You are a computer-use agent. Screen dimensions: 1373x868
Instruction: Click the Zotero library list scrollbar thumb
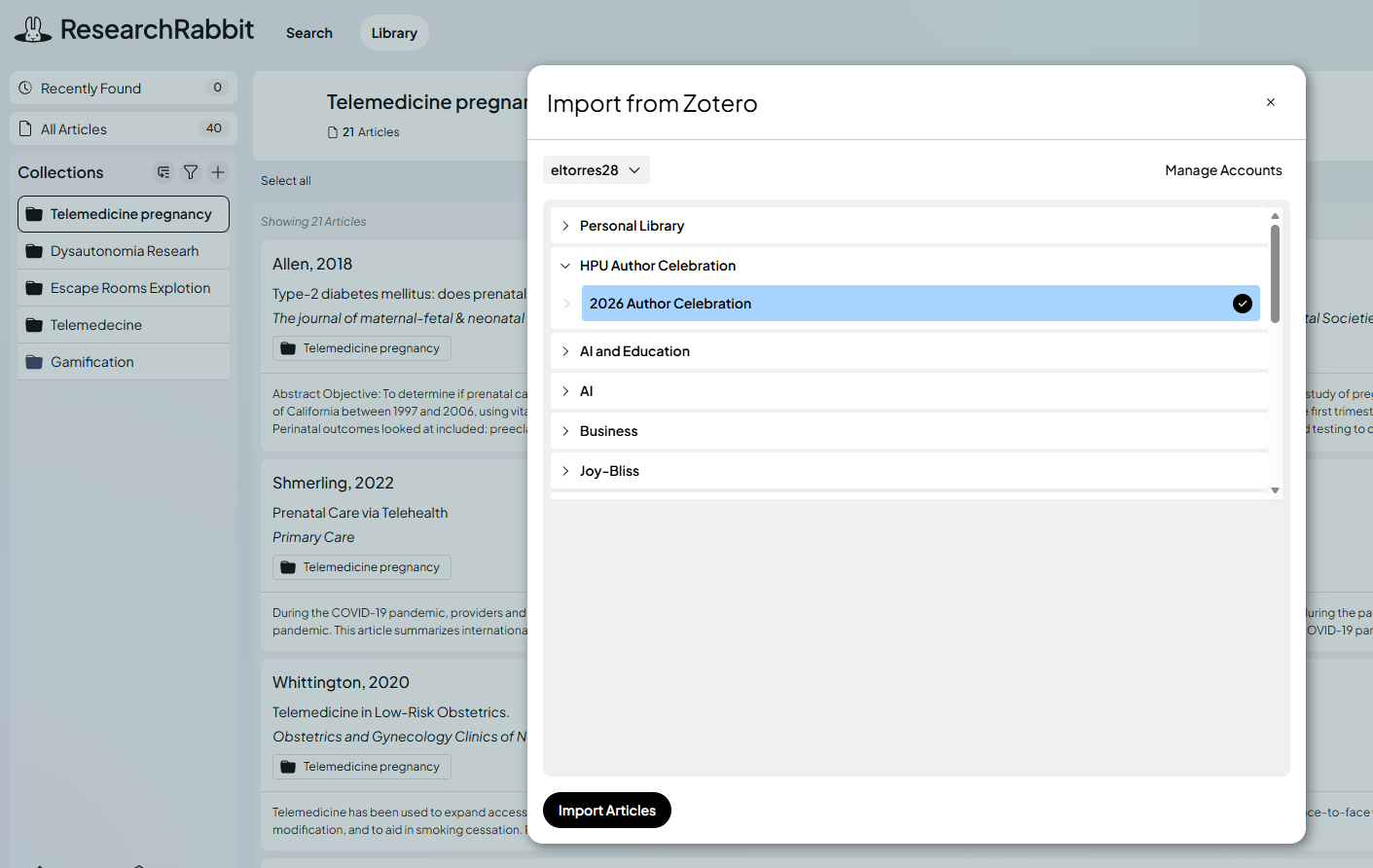pyautogui.click(x=1275, y=273)
